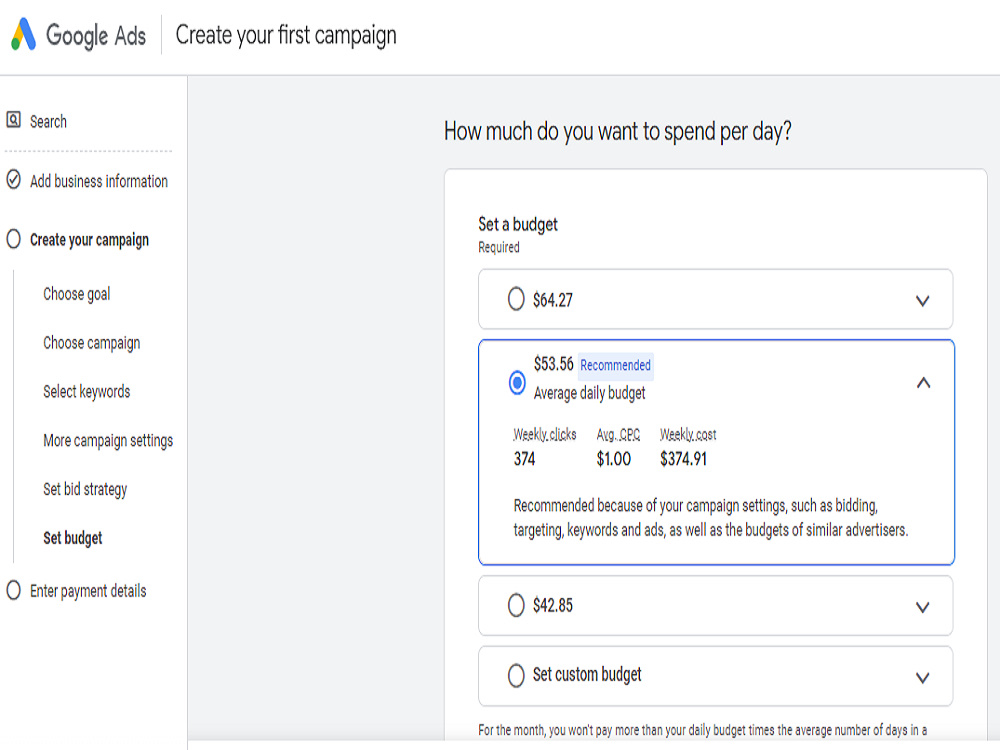The image size is (1000, 750).
Task: Choose the Set custom budget radio option
Action: pyautogui.click(x=516, y=675)
